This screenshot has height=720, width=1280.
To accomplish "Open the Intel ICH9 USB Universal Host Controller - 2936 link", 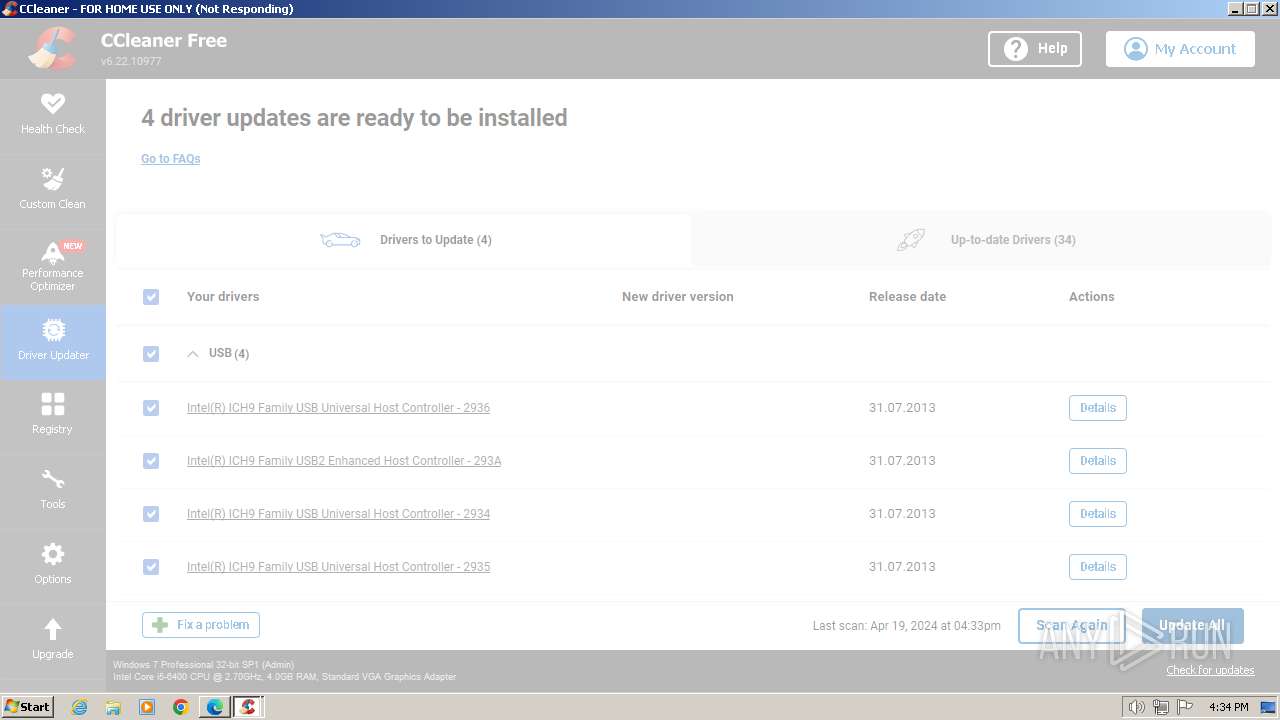I will click(x=338, y=408).
